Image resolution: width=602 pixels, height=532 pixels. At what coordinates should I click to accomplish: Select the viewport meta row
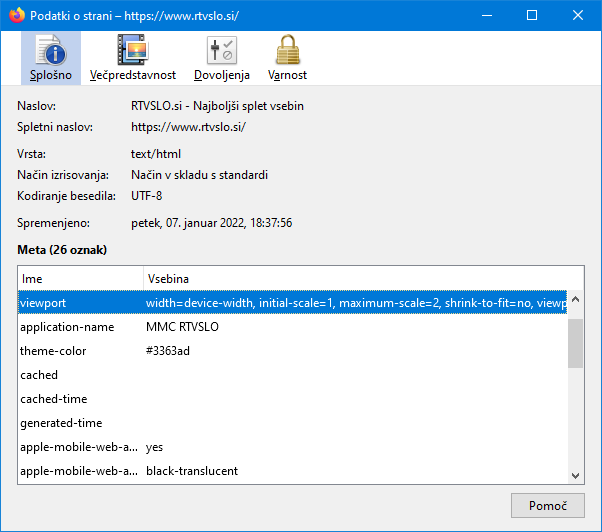pyautogui.click(x=293, y=303)
